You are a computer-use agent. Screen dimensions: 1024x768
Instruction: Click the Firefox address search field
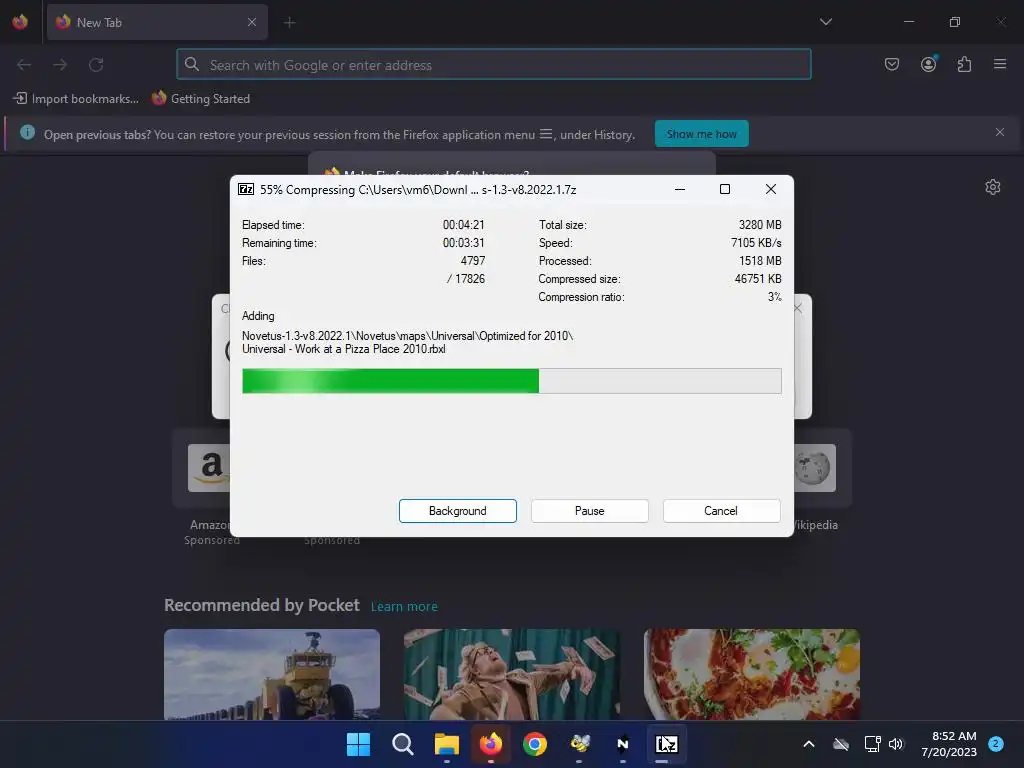pos(494,65)
